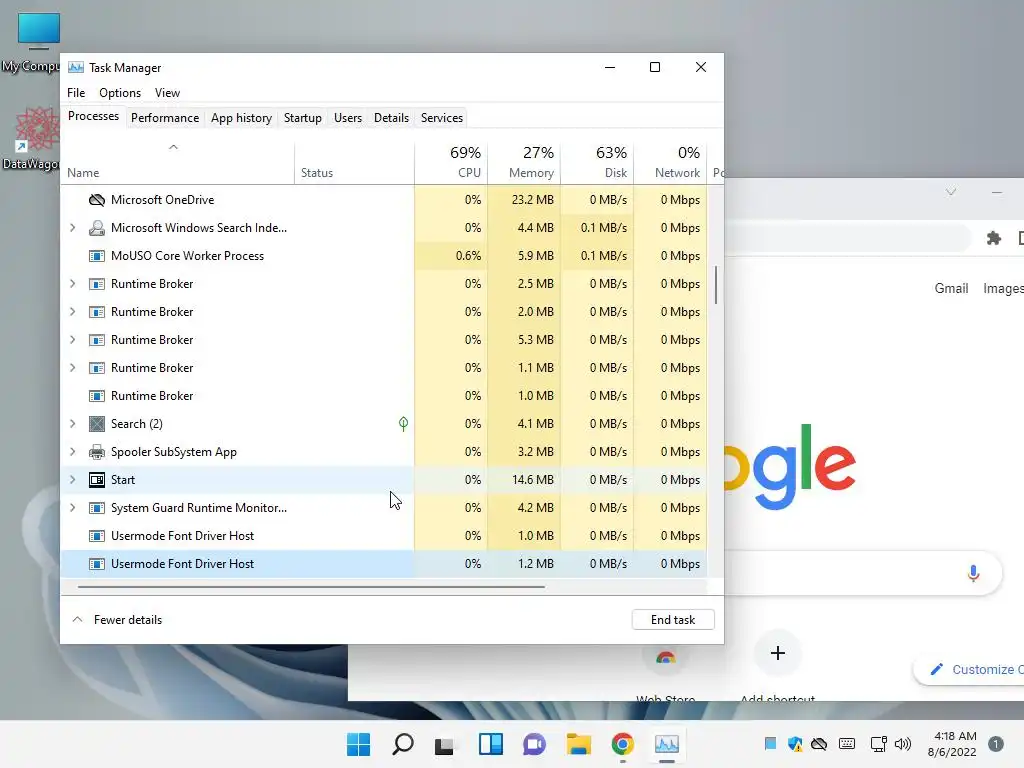Switch to the Startup tab
The height and width of the screenshot is (768, 1024).
(x=302, y=118)
